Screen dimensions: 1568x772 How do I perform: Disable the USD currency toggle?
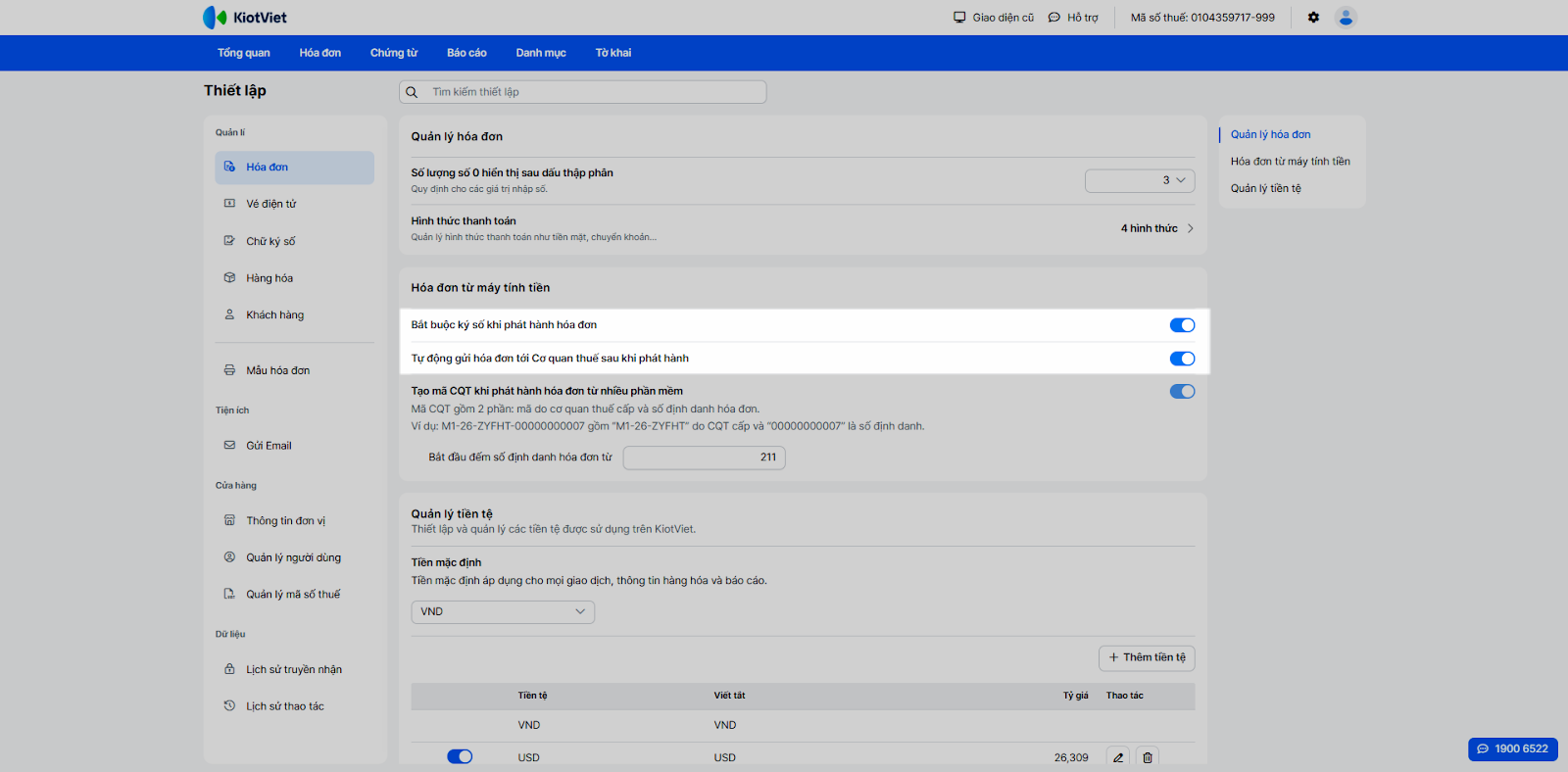460,756
